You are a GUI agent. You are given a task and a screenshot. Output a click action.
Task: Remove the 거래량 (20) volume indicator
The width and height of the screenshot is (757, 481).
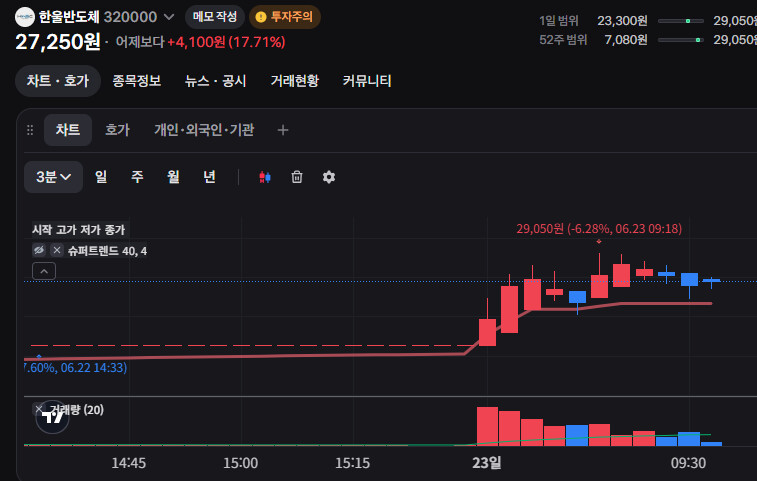[x=38, y=409]
